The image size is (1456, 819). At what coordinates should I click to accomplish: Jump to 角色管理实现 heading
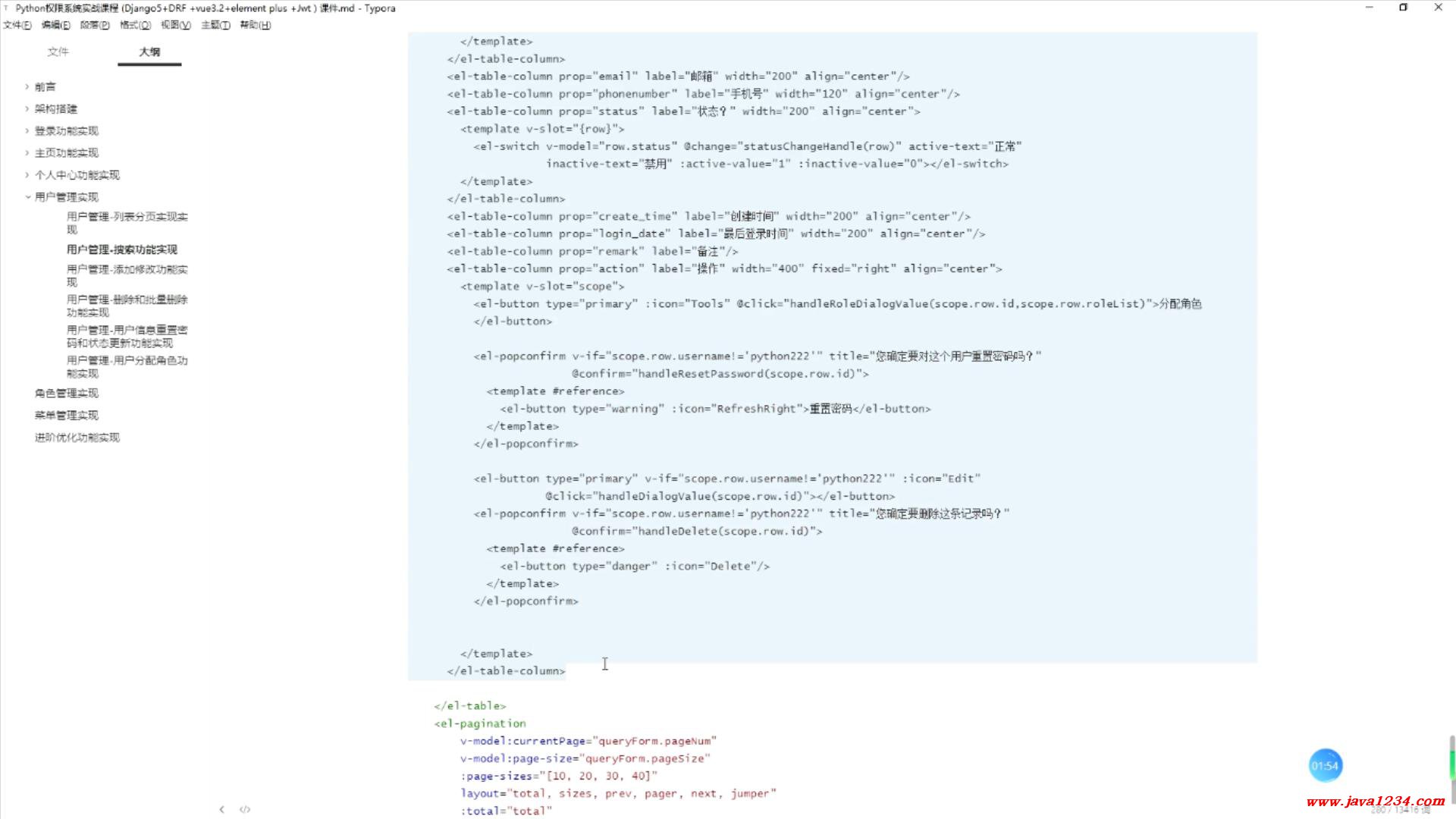click(x=67, y=393)
